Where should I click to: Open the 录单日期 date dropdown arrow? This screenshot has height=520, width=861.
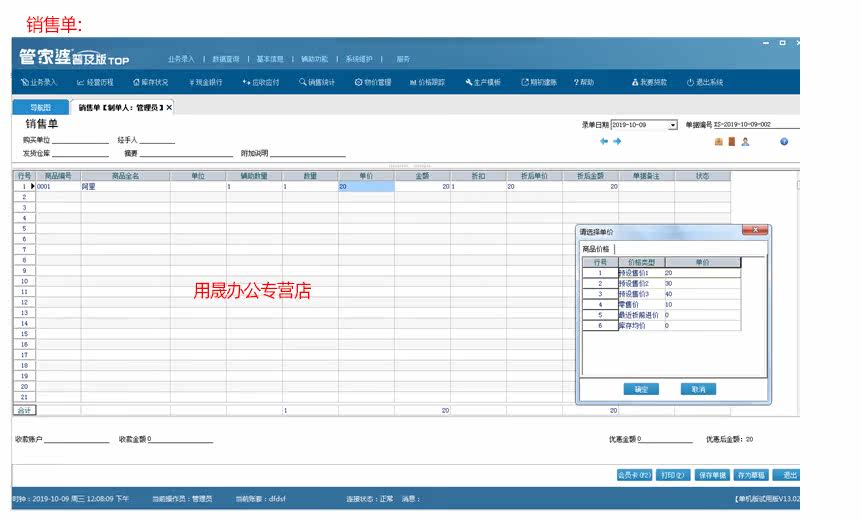[673, 125]
